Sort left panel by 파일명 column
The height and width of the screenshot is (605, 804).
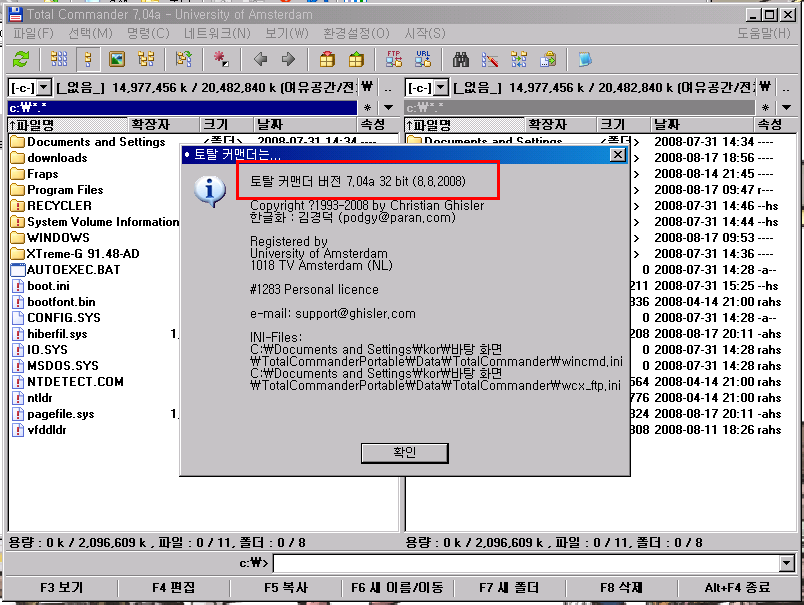point(68,125)
